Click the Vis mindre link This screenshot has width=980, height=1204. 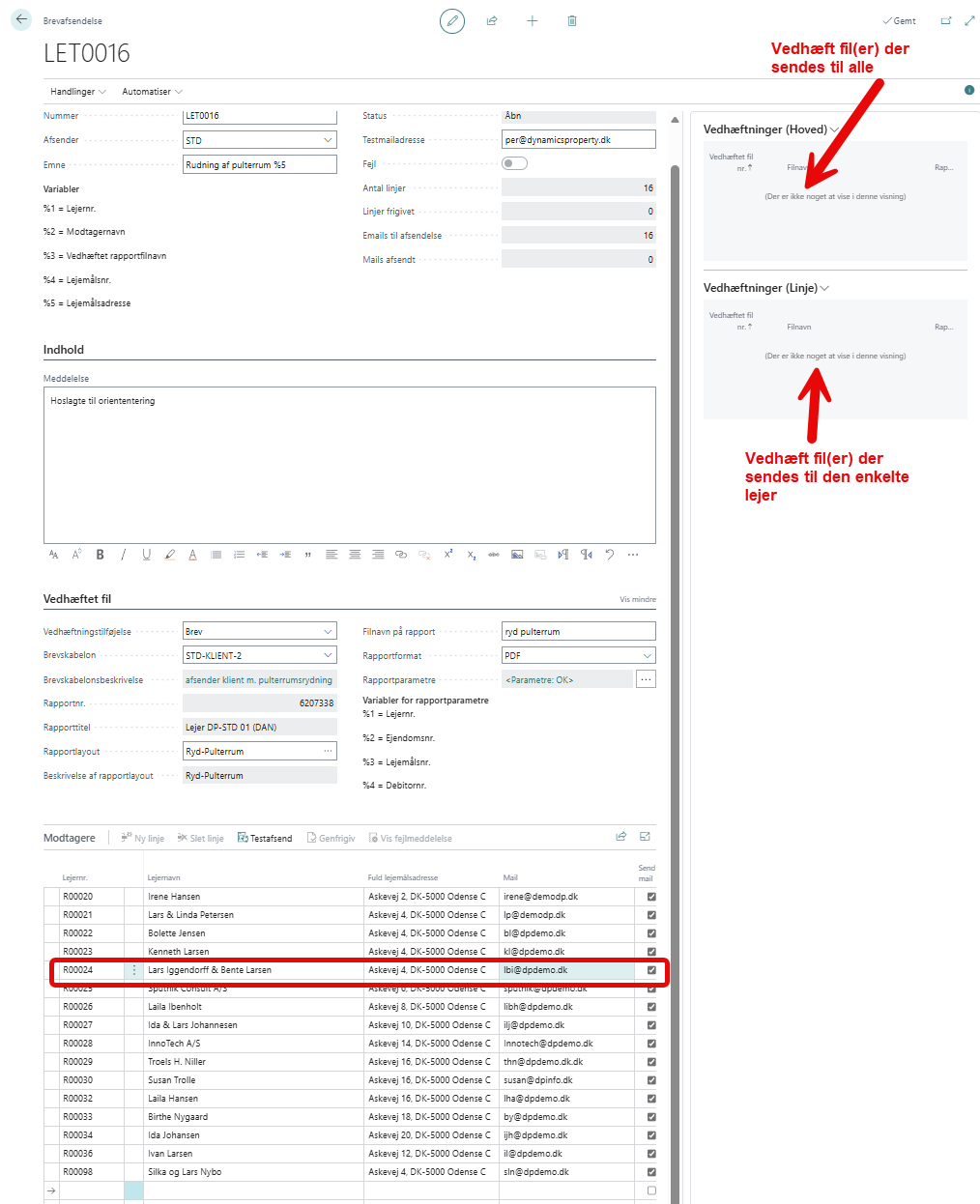point(637,599)
